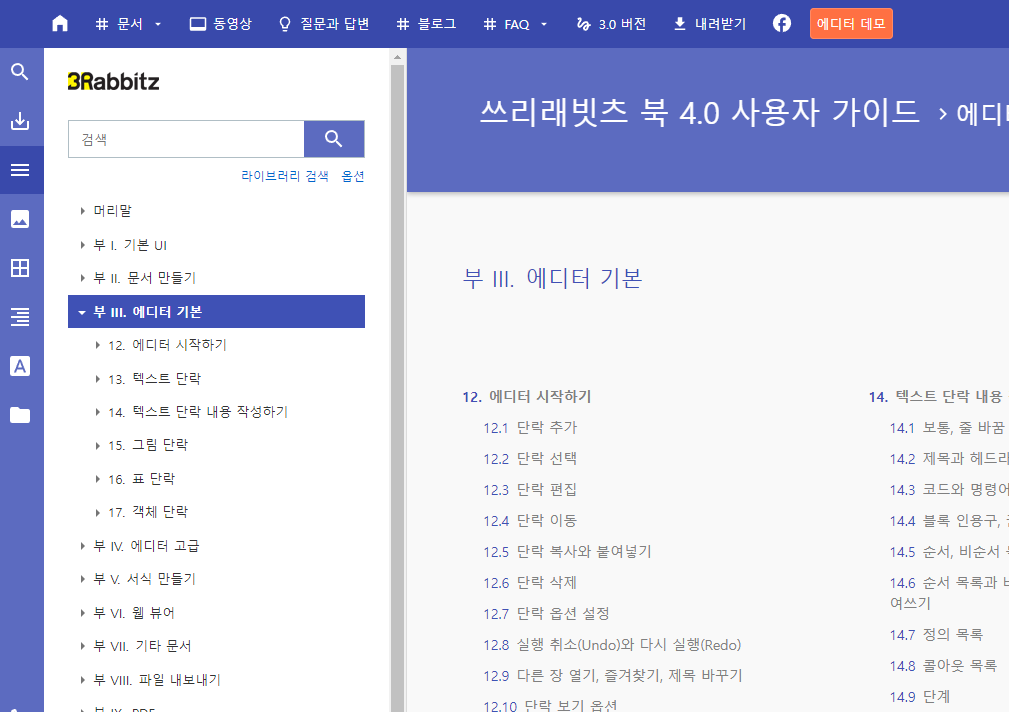The image size is (1009, 712).
Task: Expand 부 VI. 웹 뷰어 node
Action: click(82, 613)
